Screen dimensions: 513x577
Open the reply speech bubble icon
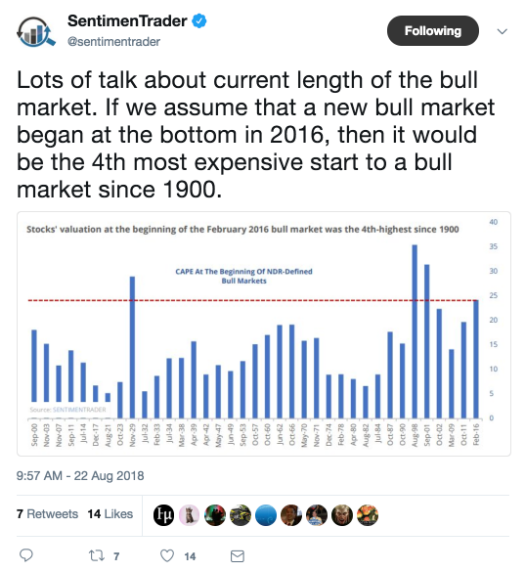(26, 555)
